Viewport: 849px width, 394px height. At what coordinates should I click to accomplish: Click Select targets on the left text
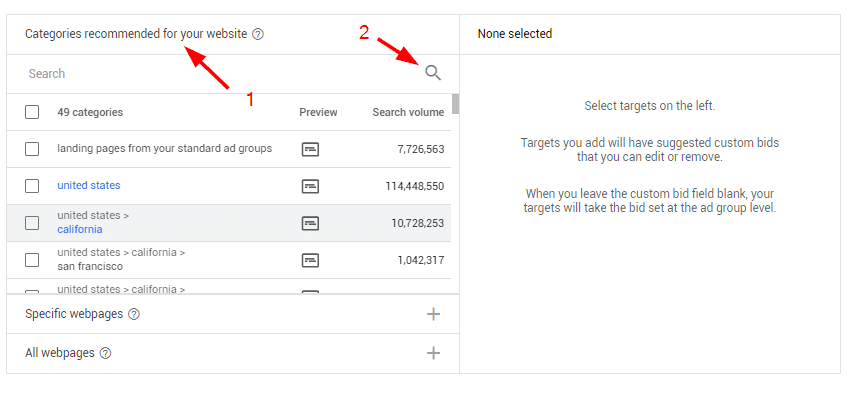click(650, 106)
